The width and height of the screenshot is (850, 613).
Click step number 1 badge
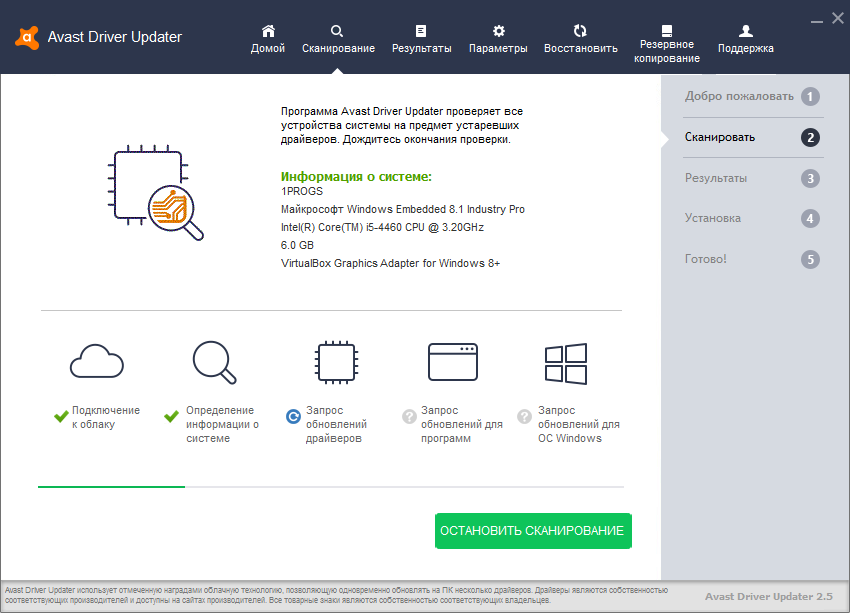point(810,97)
